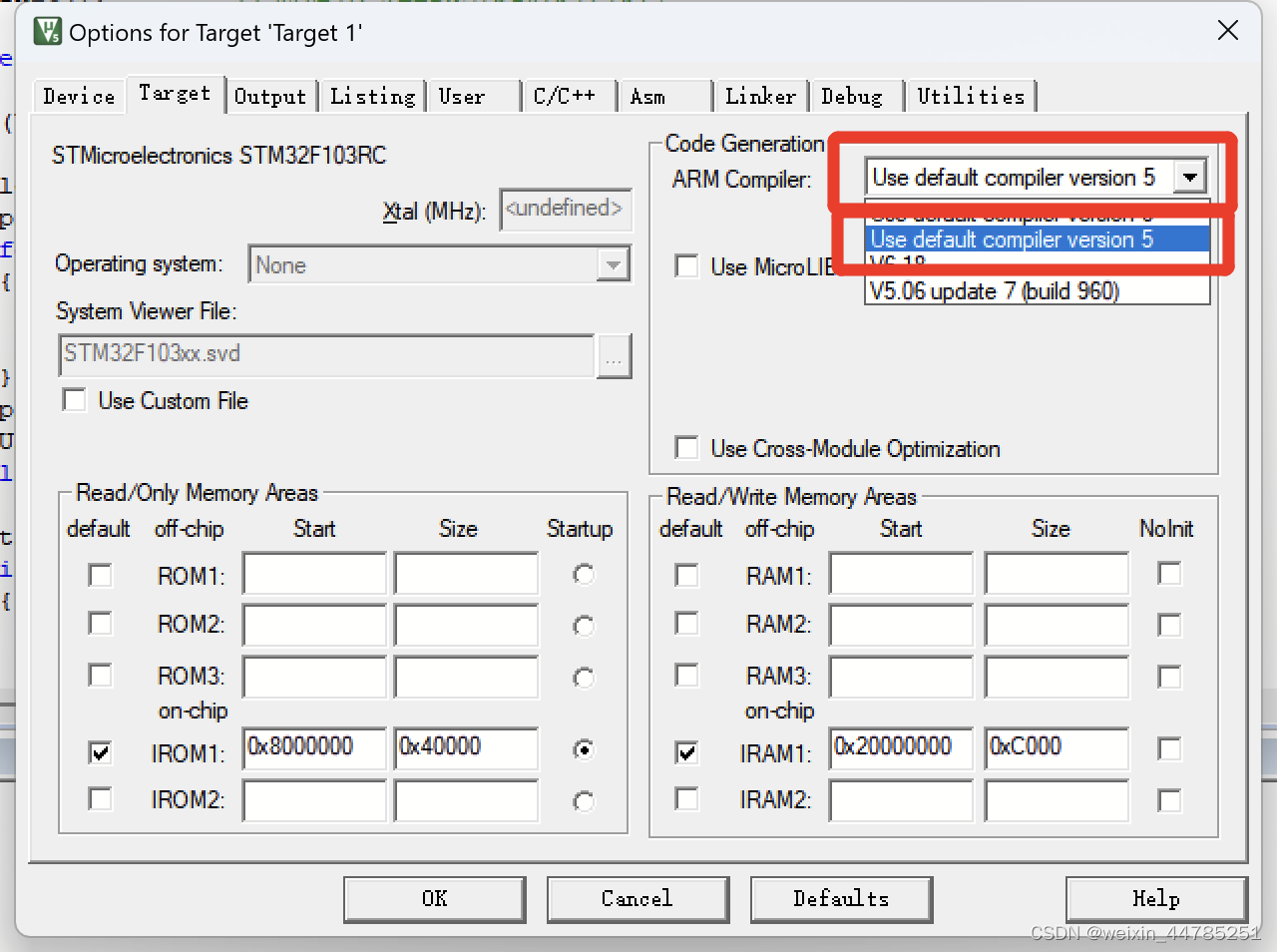Check the ROM2 default checkbox
Screen dimensions: 1277x952
[100, 624]
